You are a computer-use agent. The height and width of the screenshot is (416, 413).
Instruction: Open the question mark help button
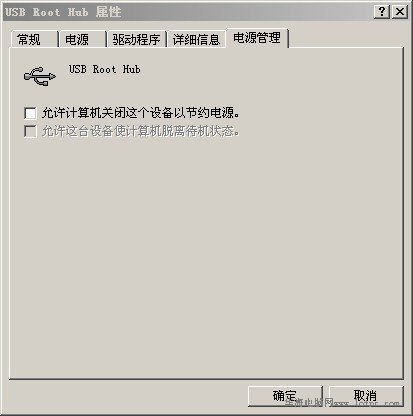(x=382, y=12)
